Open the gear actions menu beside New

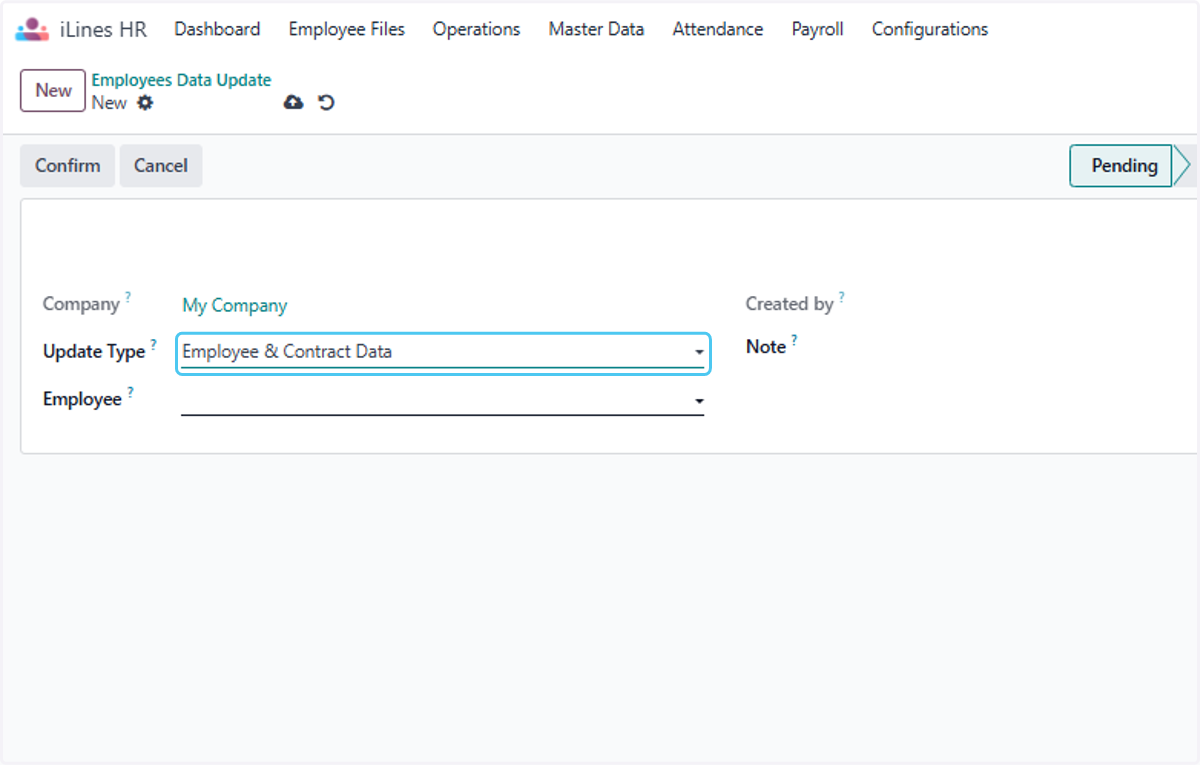(145, 103)
